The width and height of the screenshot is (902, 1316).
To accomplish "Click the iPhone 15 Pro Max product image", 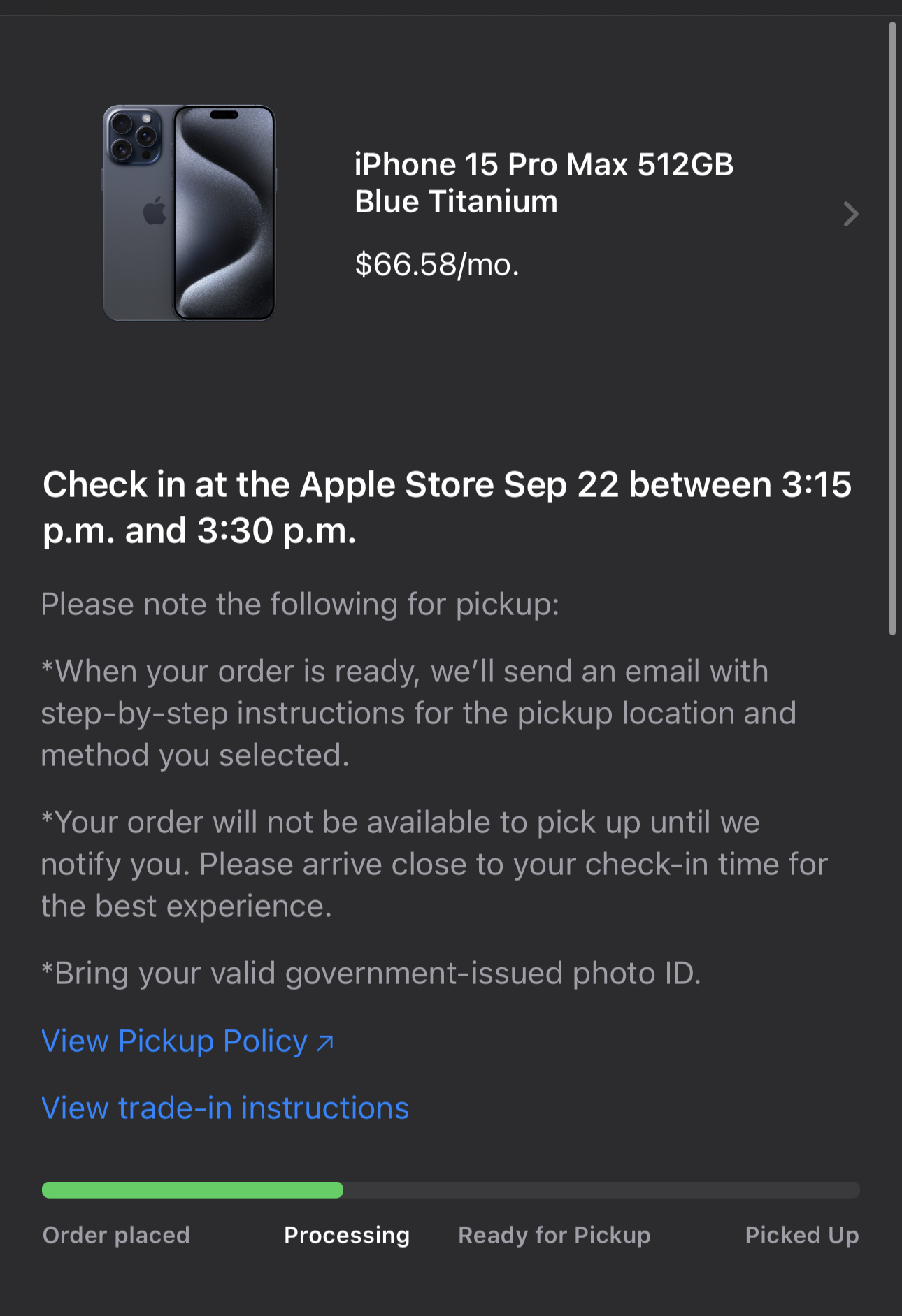I will click(189, 213).
